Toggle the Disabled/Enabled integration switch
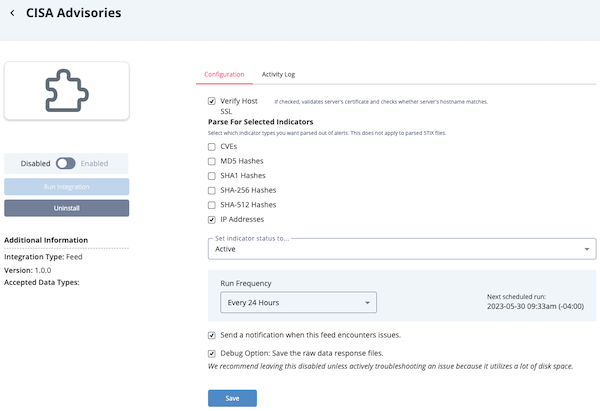Viewport: 600px width, 411px height. pos(65,163)
